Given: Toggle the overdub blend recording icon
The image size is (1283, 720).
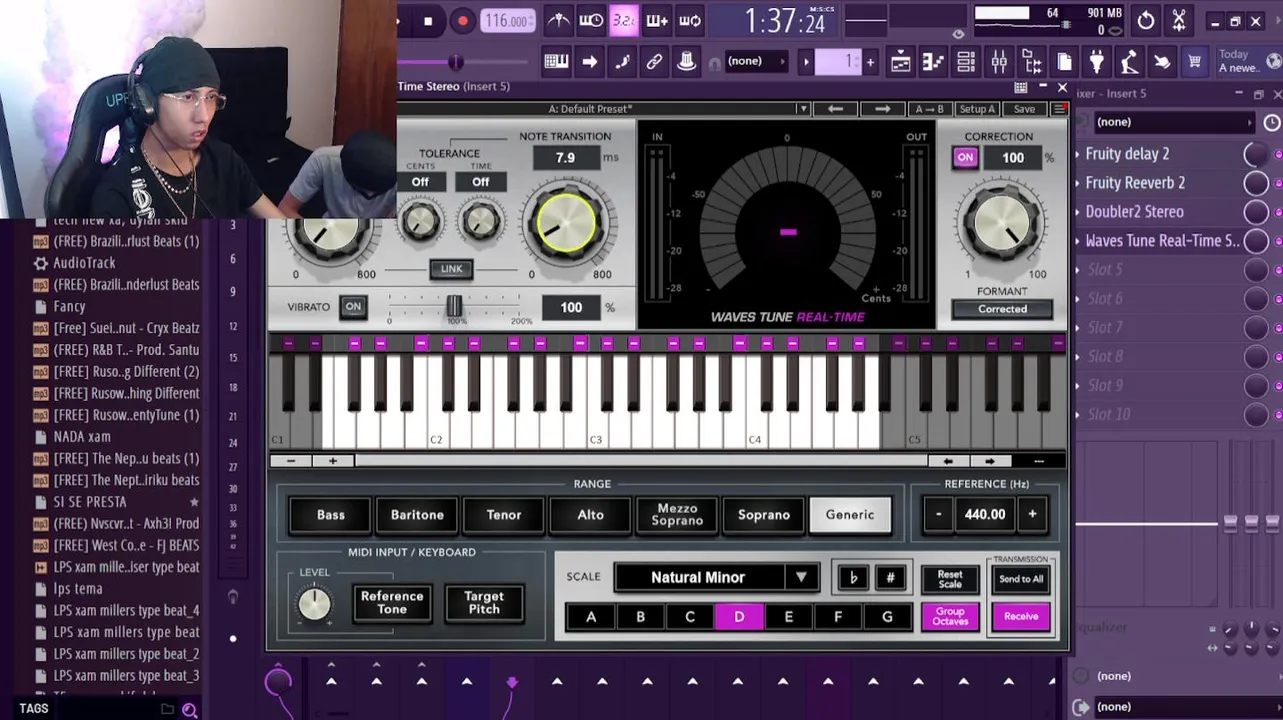Looking at the screenshot, I should (657, 20).
